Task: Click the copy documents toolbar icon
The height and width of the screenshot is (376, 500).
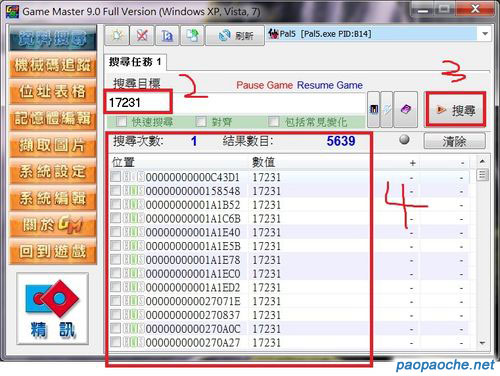Action: [192, 35]
